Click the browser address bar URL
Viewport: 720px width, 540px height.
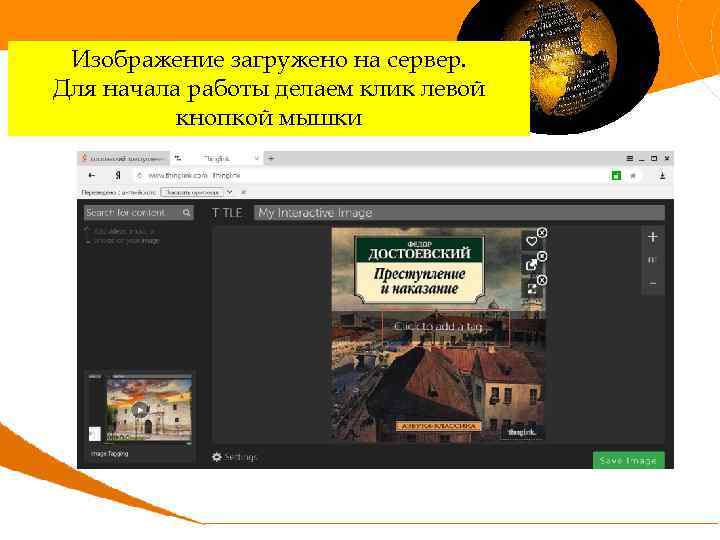194,175
